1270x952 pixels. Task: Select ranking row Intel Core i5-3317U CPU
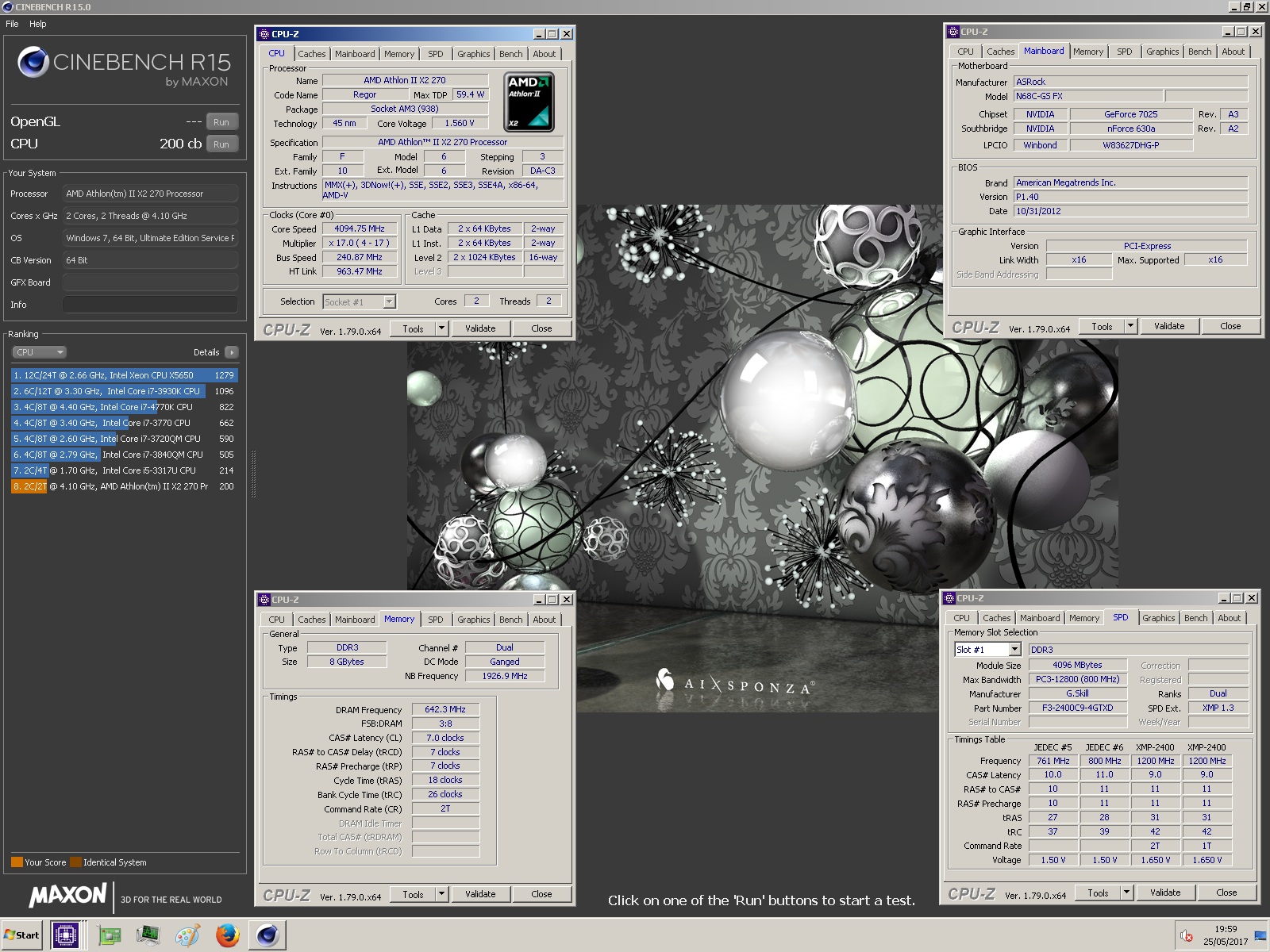[x=125, y=470]
